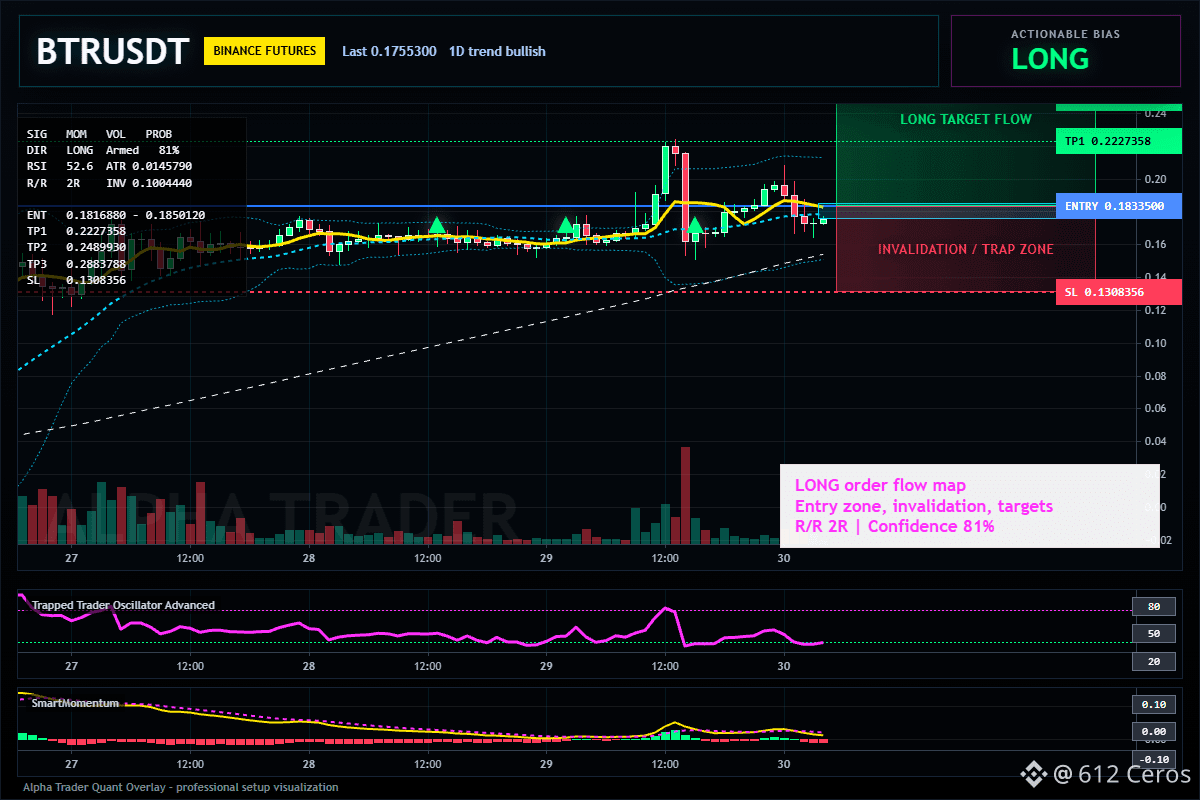Click the 30 date label on main chart axis

coord(784,558)
